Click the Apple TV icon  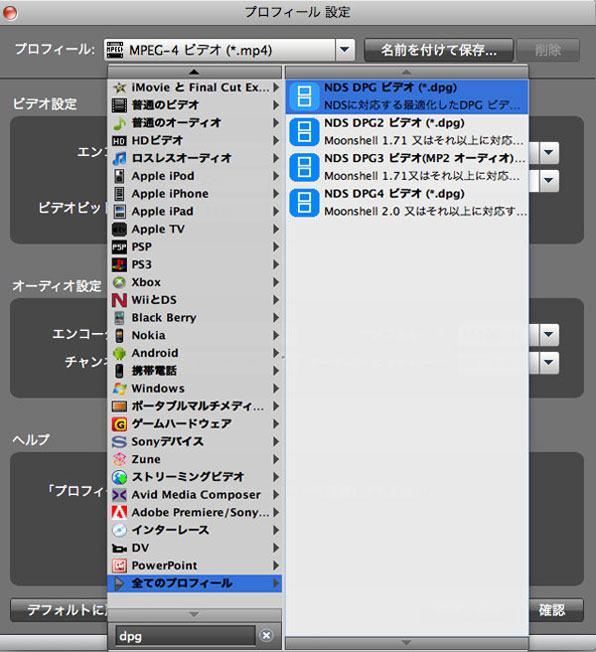tap(119, 229)
